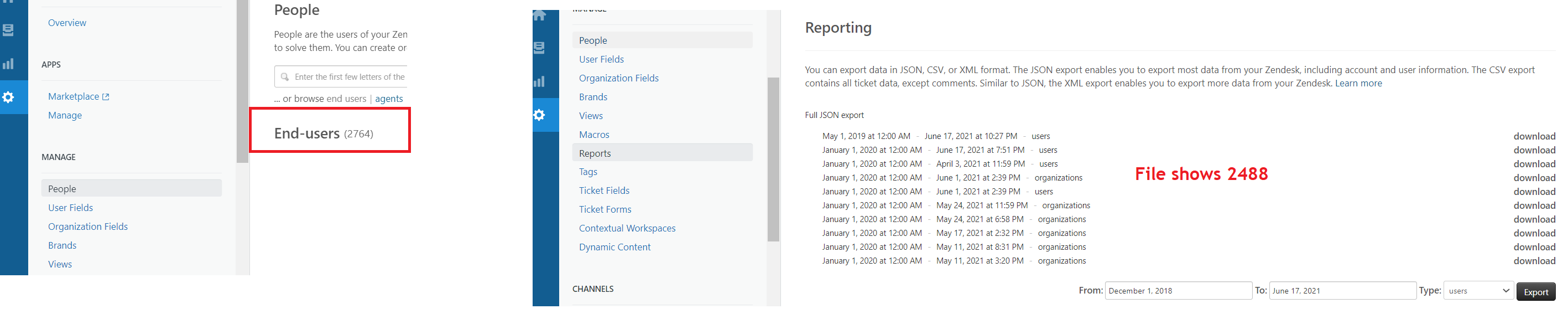Click the Home icon in right panel sidebar
Viewport: 1568px width, 319px height.
(539, 16)
